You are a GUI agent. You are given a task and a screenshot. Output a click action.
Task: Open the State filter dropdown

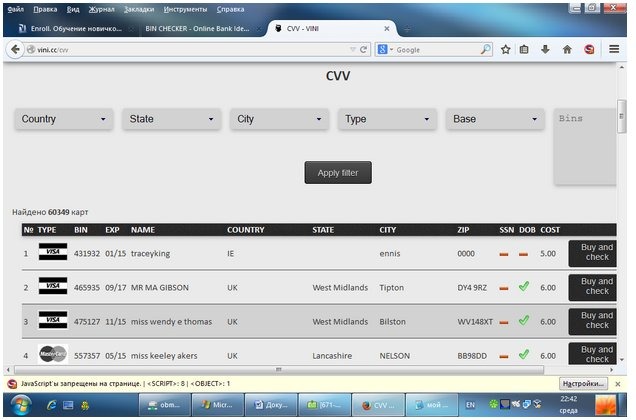pos(172,119)
